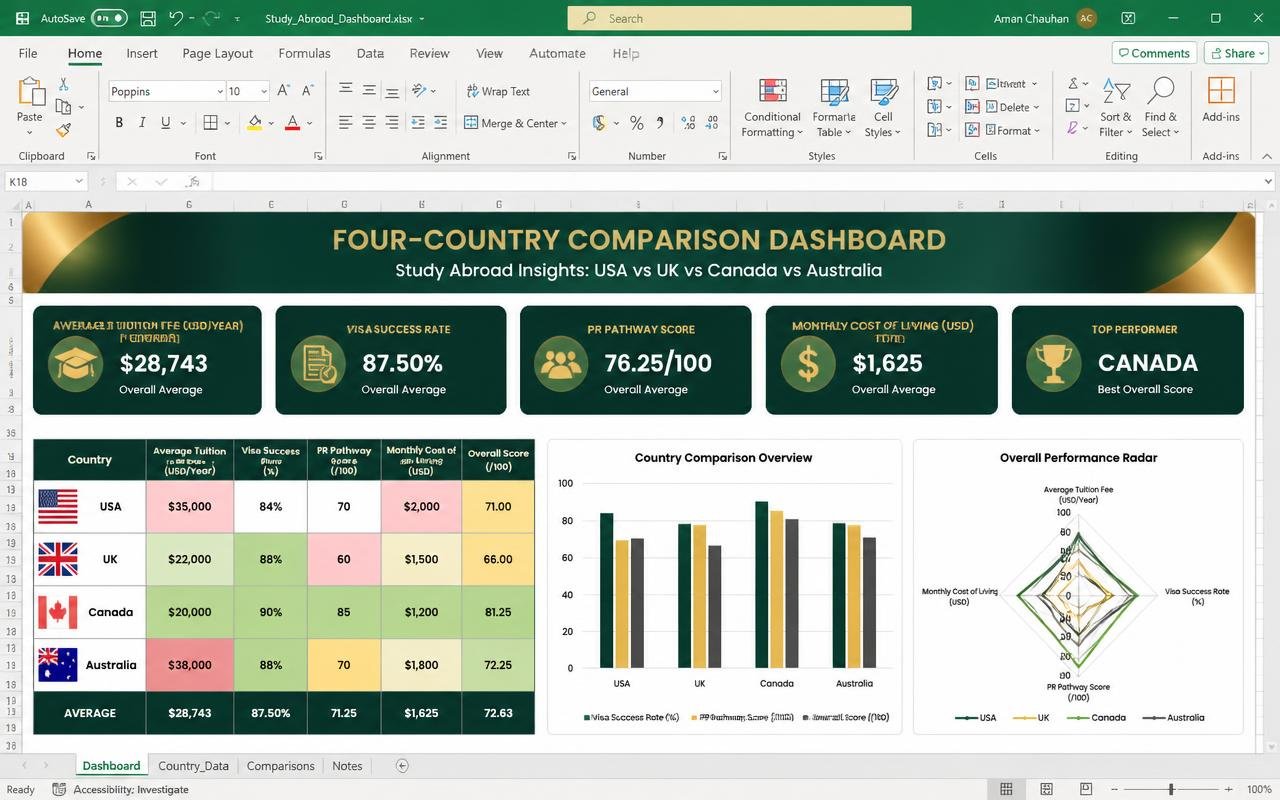Click Increase Decimal icon
The height and width of the screenshot is (800, 1280).
click(688, 123)
